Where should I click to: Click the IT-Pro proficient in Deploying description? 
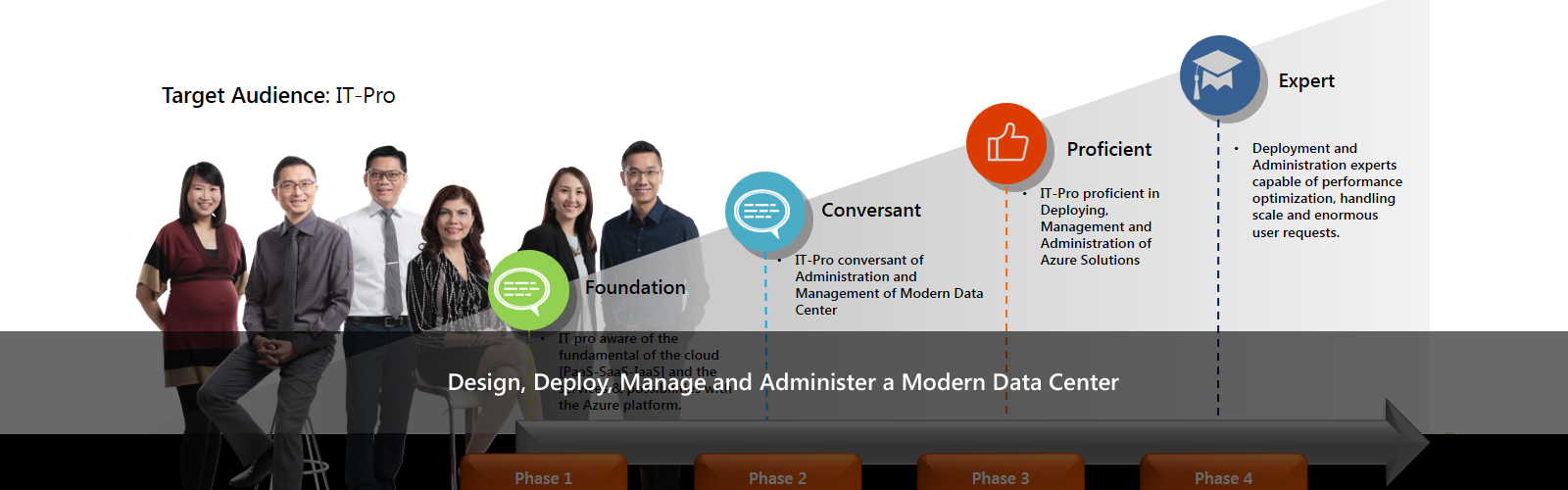tap(1100, 226)
